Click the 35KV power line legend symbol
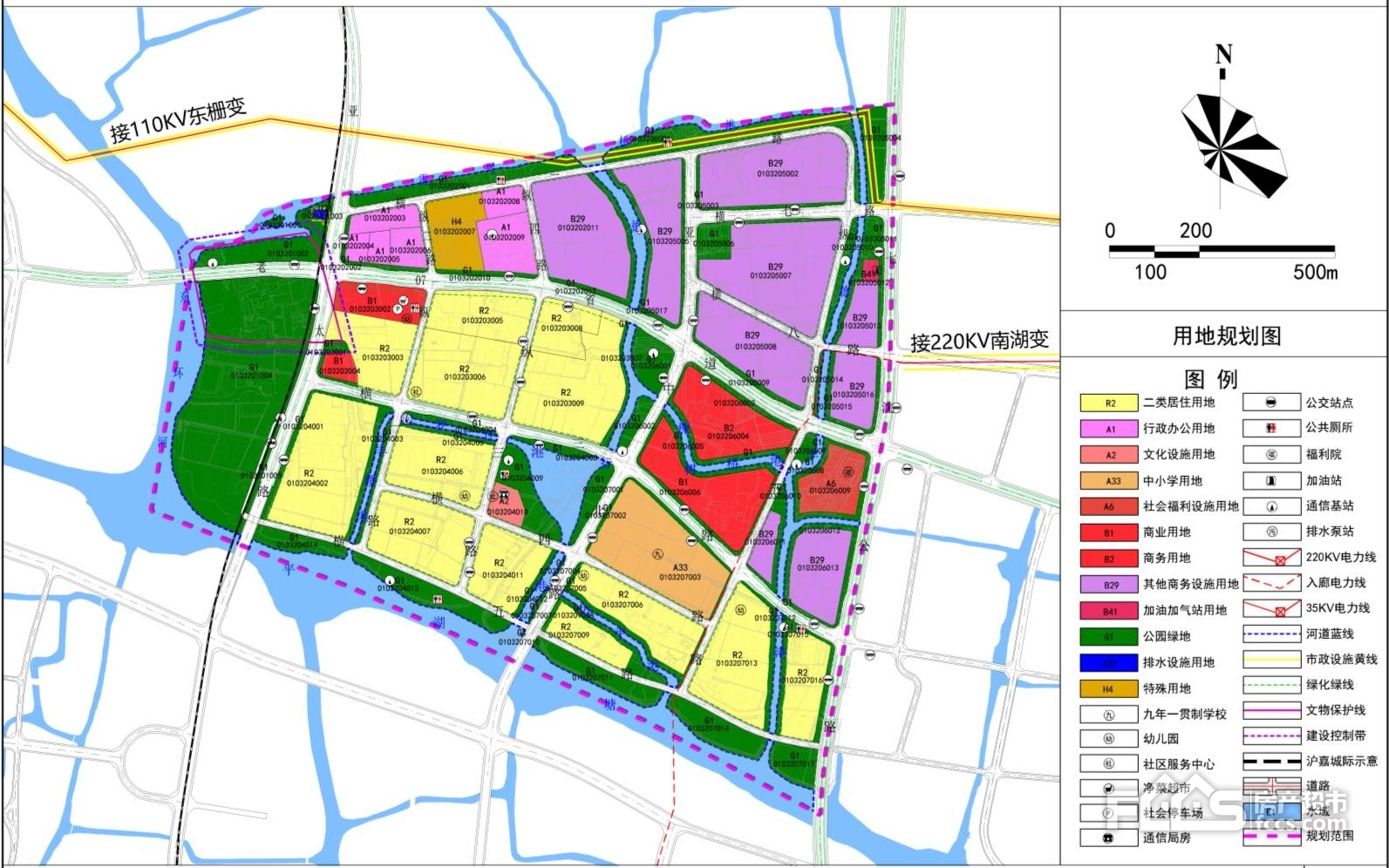 point(1271,607)
